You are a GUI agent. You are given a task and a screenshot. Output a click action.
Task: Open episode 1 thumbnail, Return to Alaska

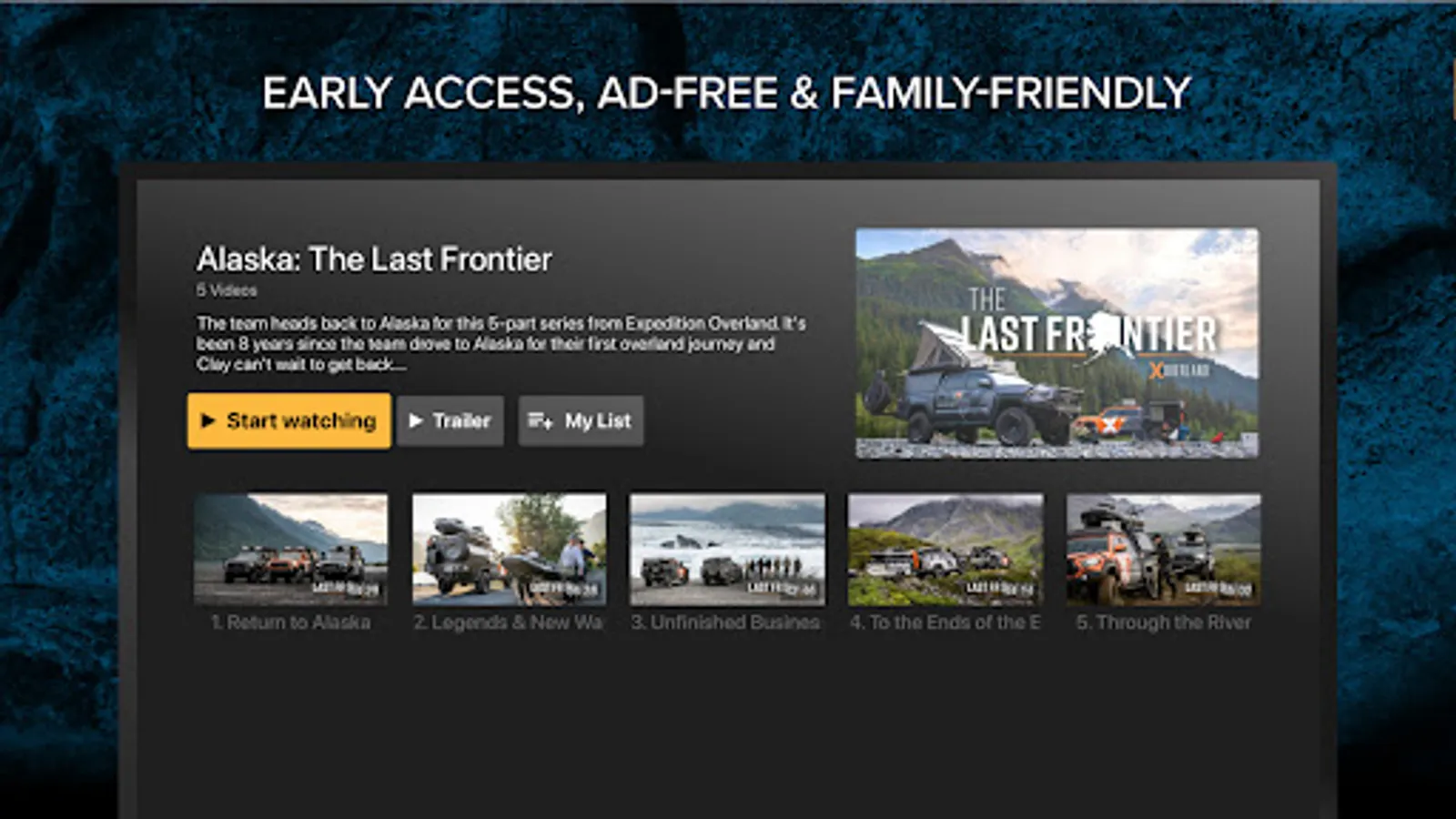[290, 550]
